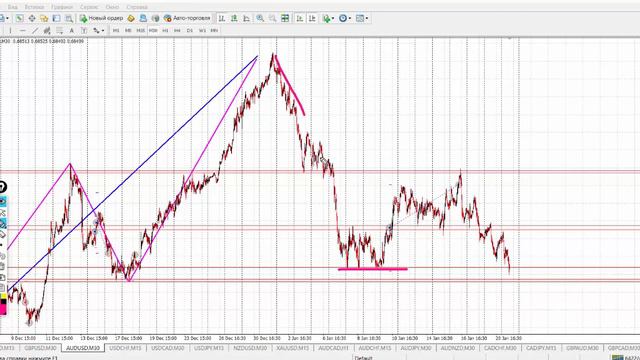Open the periods clock dropdown

(x=345, y=18)
